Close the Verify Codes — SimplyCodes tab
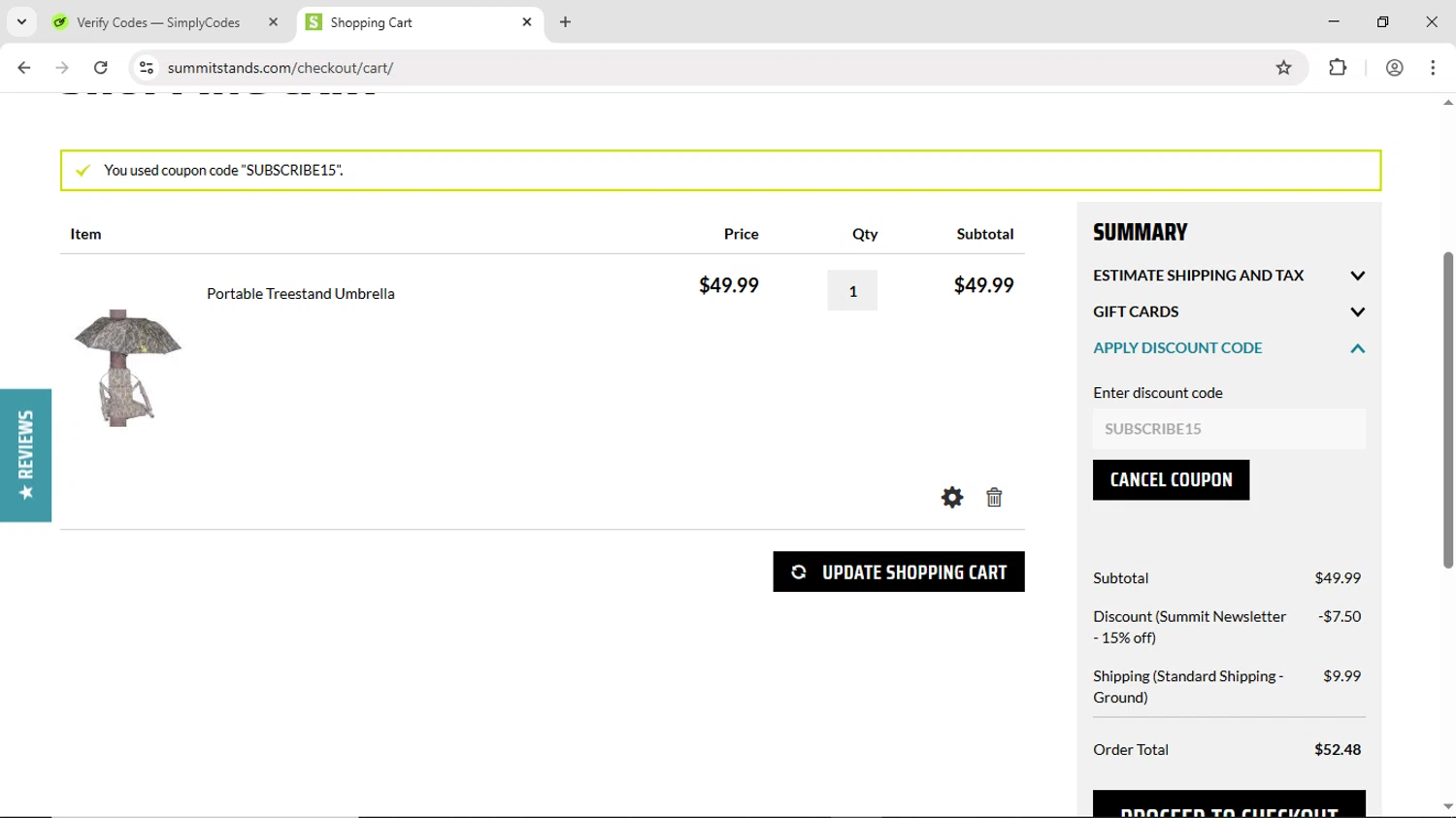The height and width of the screenshot is (818, 1456). click(x=273, y=21)
